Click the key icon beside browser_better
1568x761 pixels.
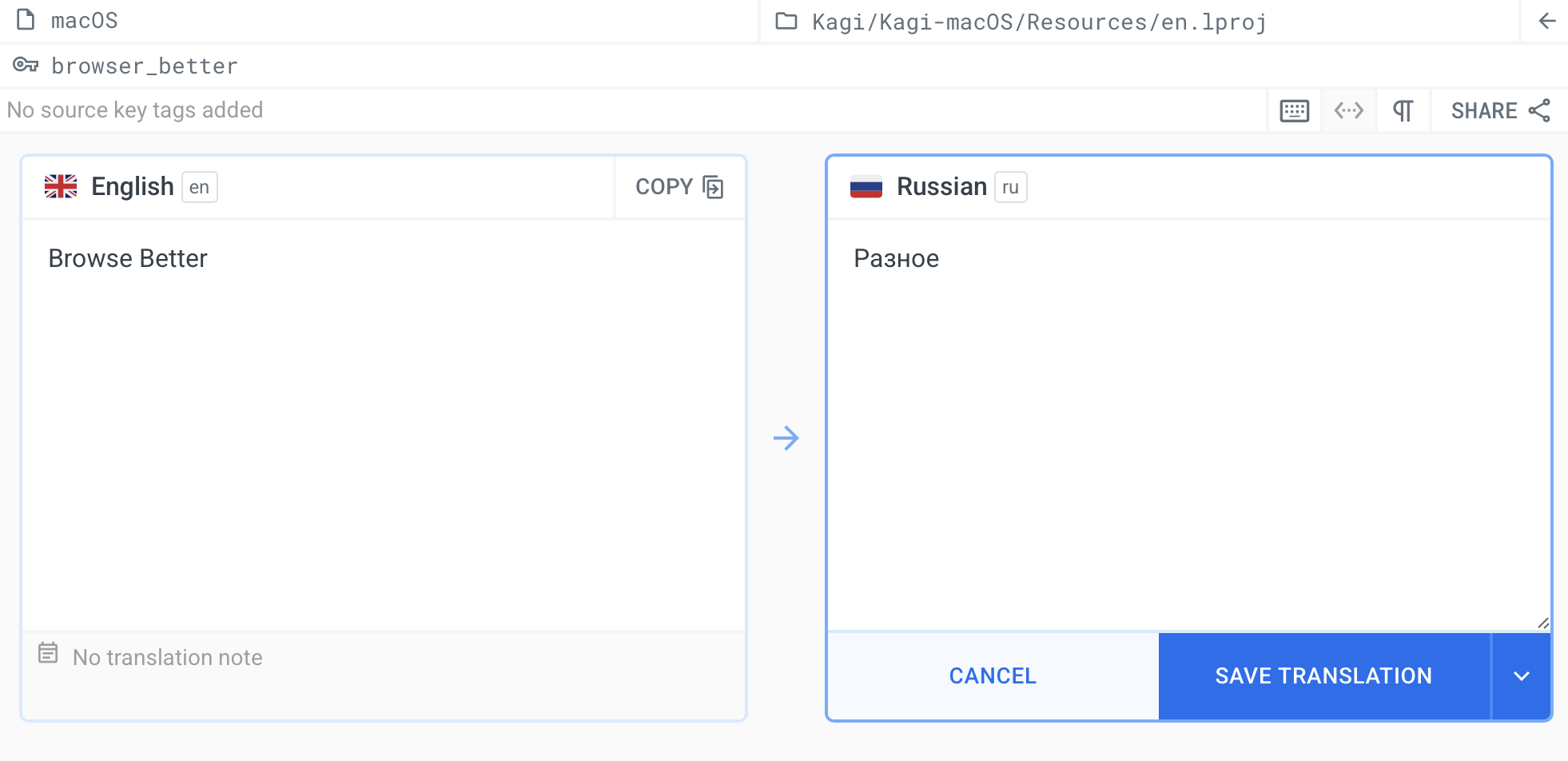click(x=26, y=65)
